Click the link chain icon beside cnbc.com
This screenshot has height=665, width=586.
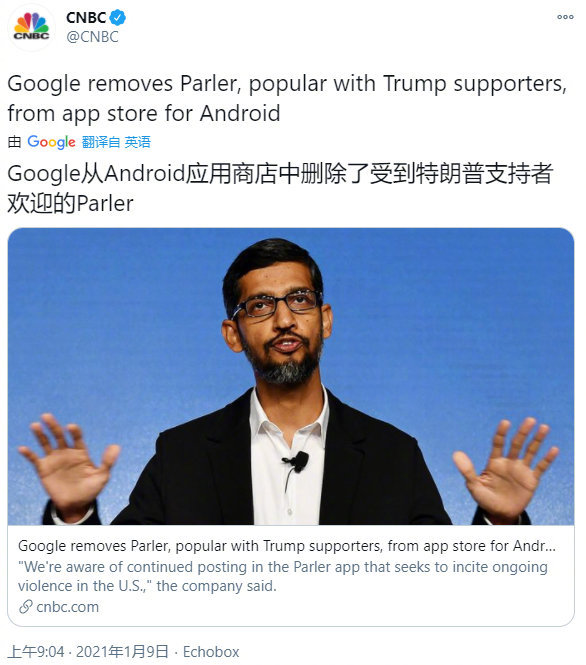[25, 607]
